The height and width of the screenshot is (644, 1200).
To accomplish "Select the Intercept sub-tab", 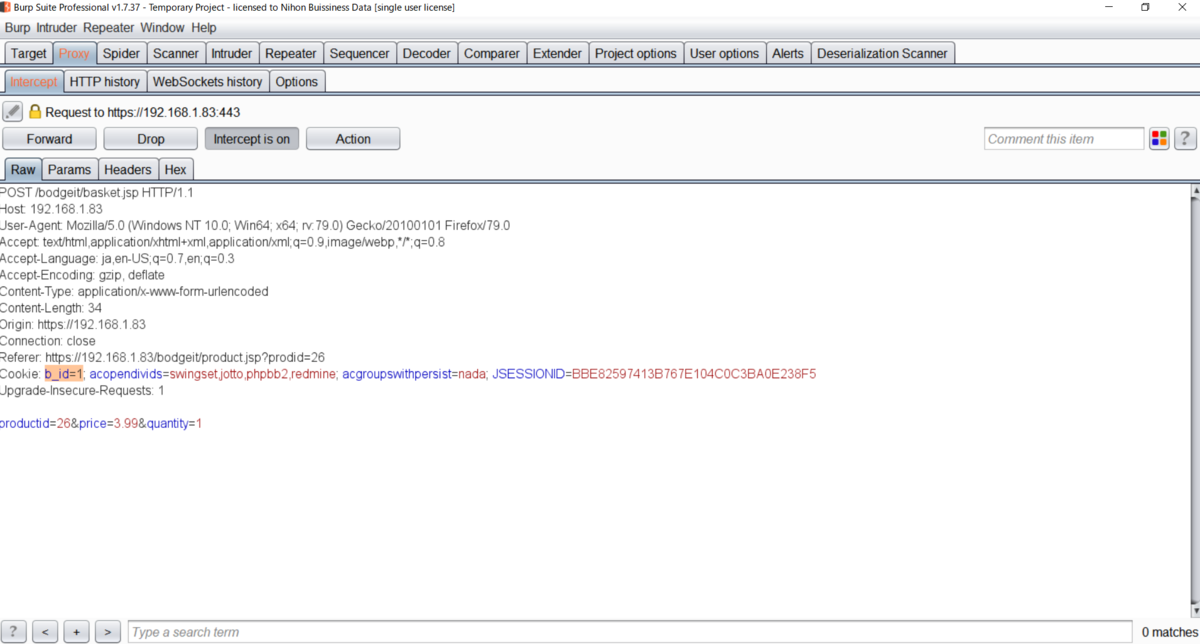I will point(34,81).
